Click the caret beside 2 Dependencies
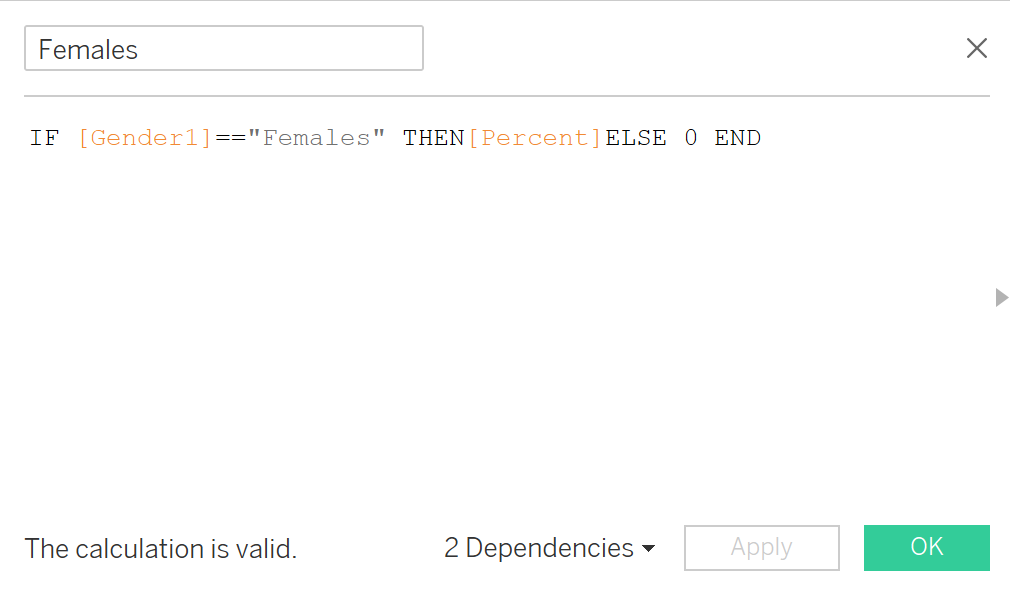 (x=648, y=549)
